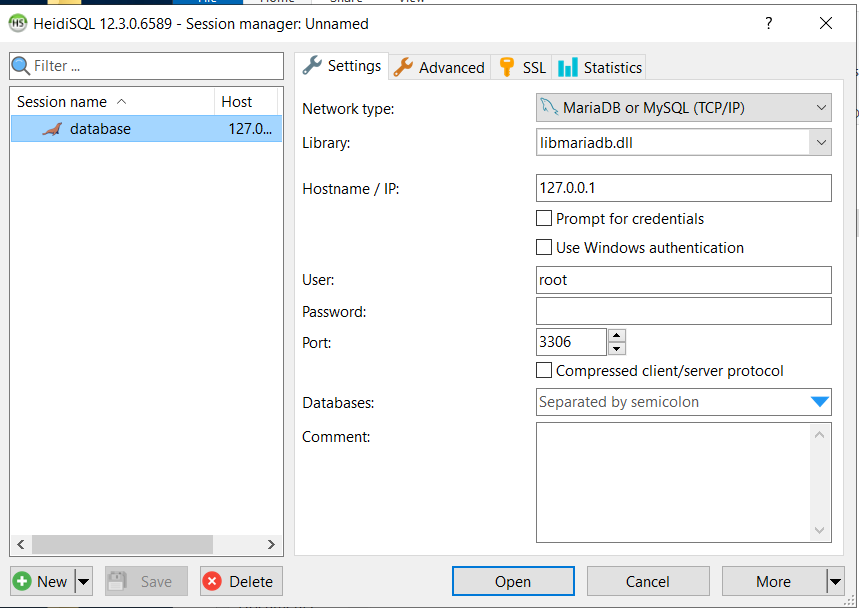Toggle Compressed client/server protocol
Image resolution: width=859 pixels, height=608 pixels.
pos(544,371)
